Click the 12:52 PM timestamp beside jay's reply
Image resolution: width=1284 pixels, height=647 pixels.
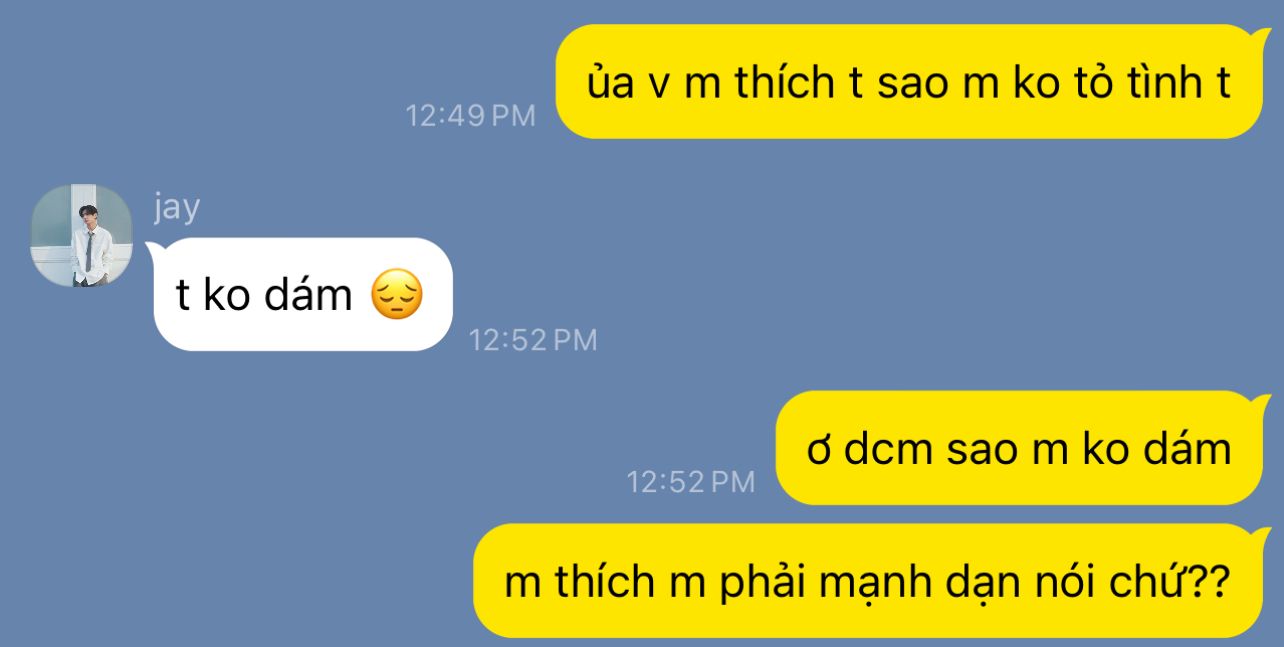pos(533,341)
